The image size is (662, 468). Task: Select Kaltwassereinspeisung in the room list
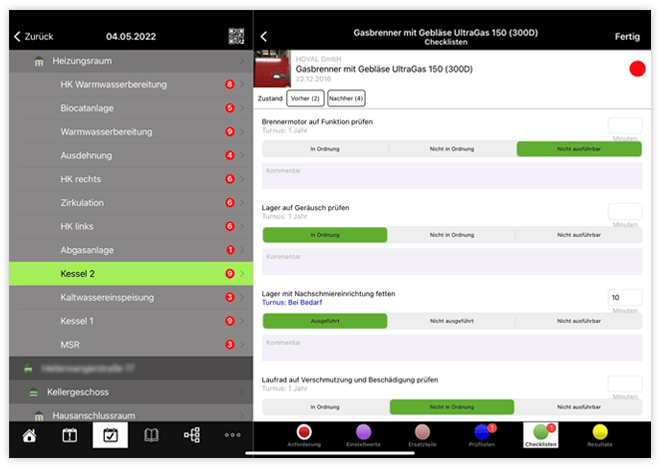(x=131, y=297)
